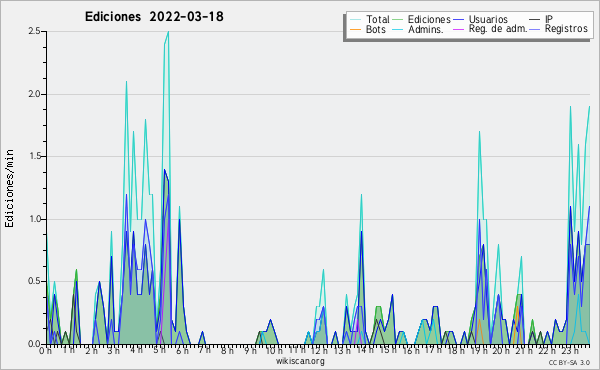Click the 'CC BY-SA 3.0' license text
Image resolution: width=600 pixels, height=370 pixels.
pyautogui.click(x=569, y=362)
